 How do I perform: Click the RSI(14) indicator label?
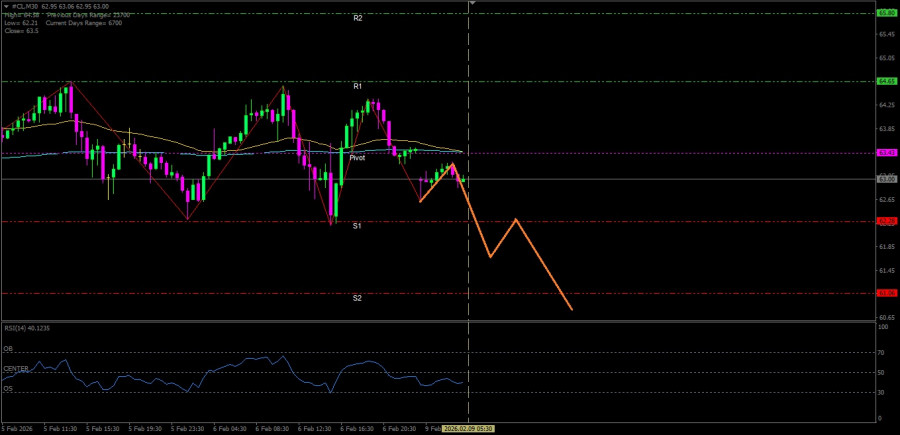(x=25, y=328)
